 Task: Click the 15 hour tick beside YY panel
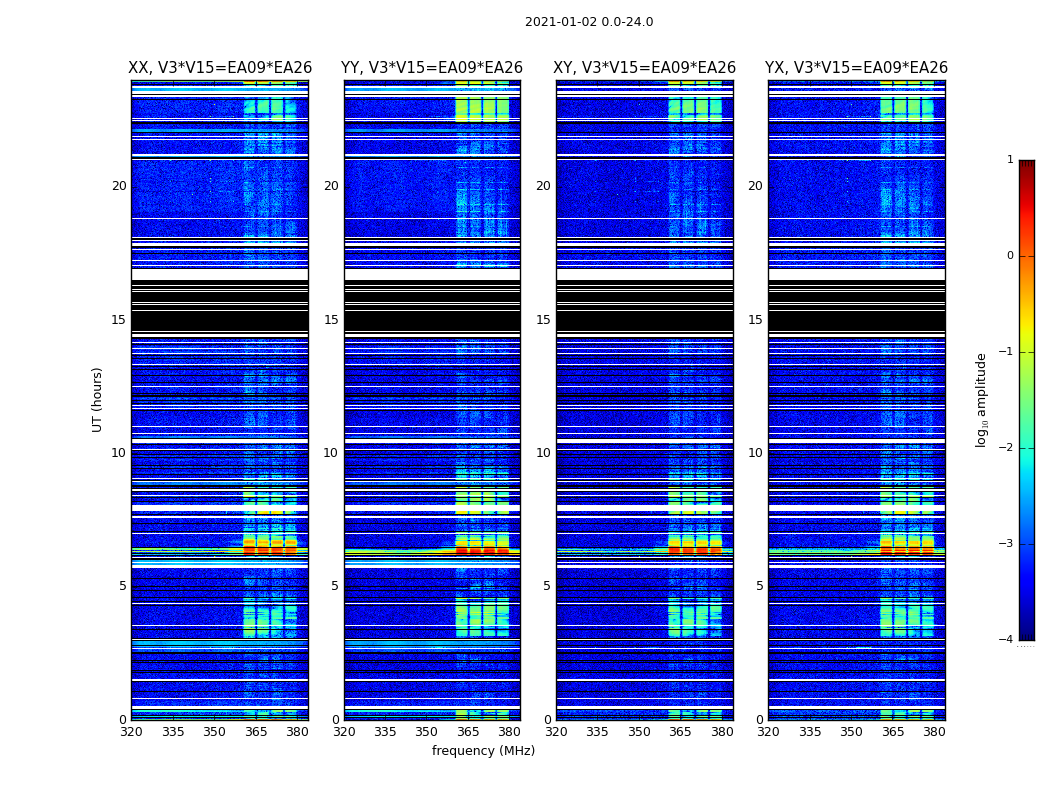[331, 320]
